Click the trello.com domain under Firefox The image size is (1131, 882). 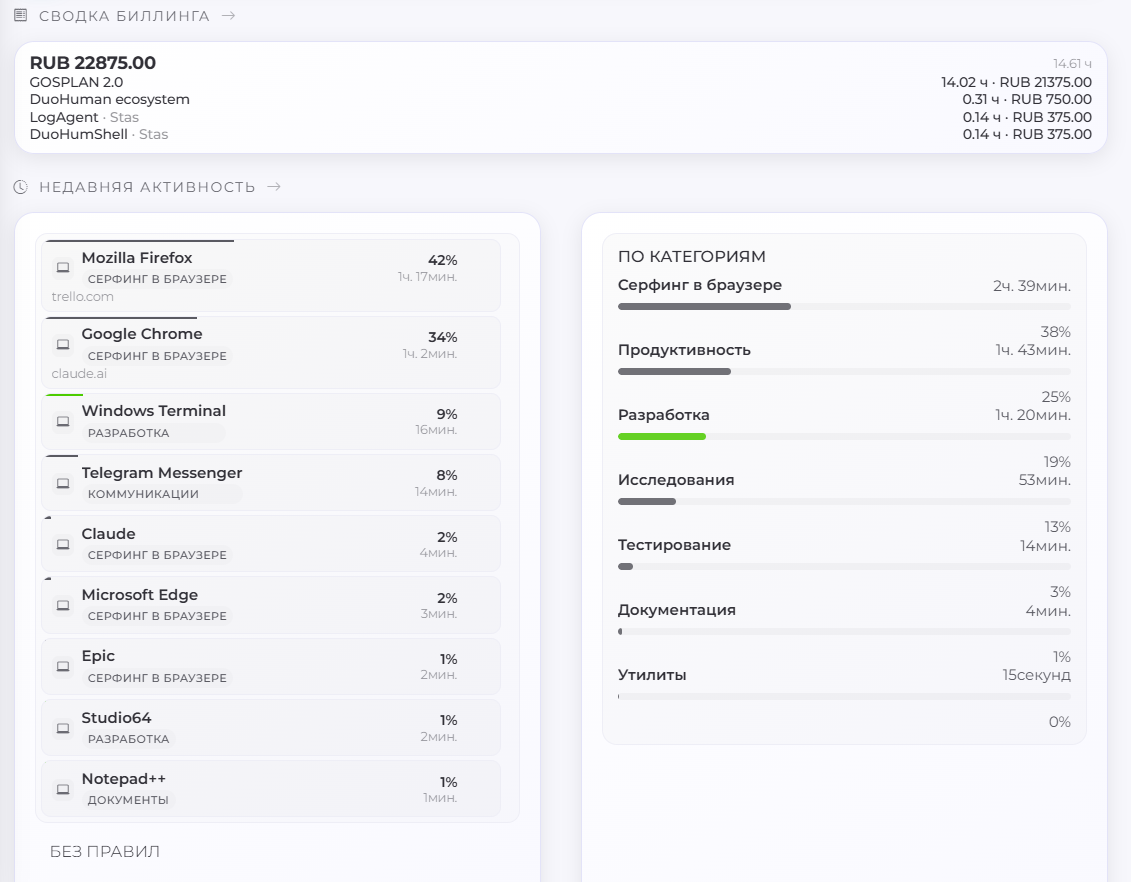[x=82, y=296]
